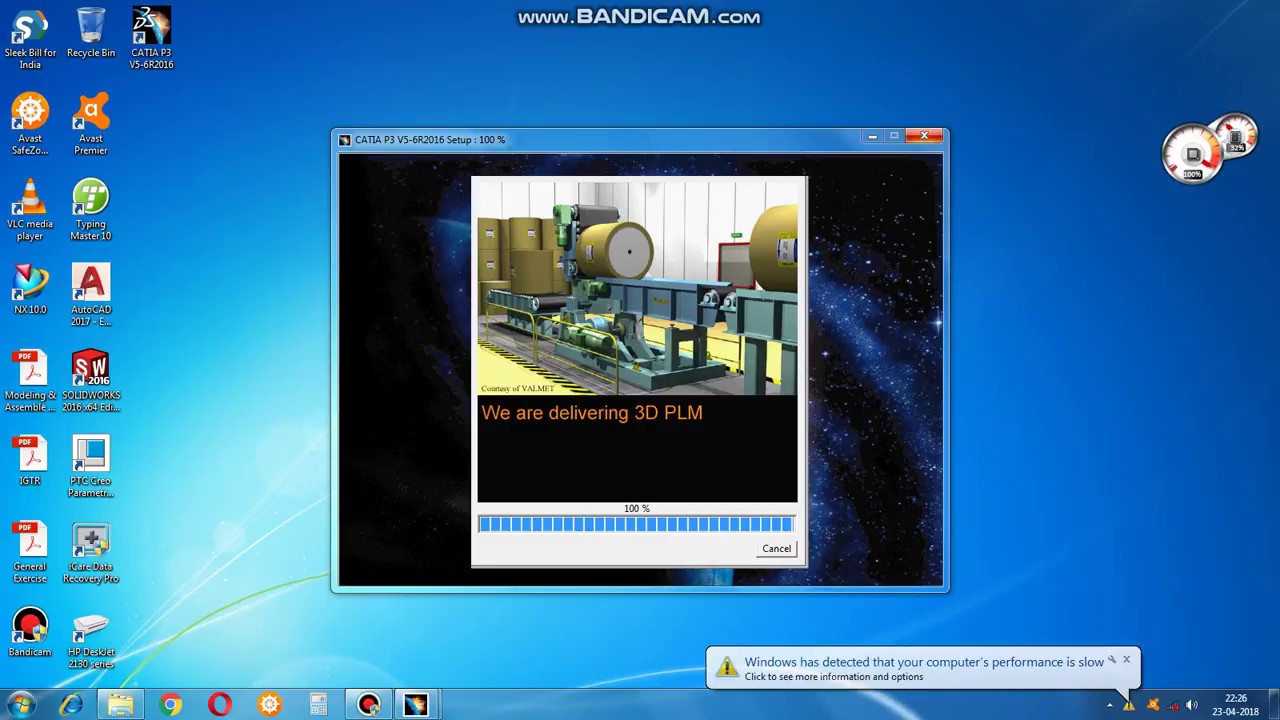Viewport: 1280px width, 720px height.
Task: Click the 100 % installation progress bar
Action: click(636, 524)
